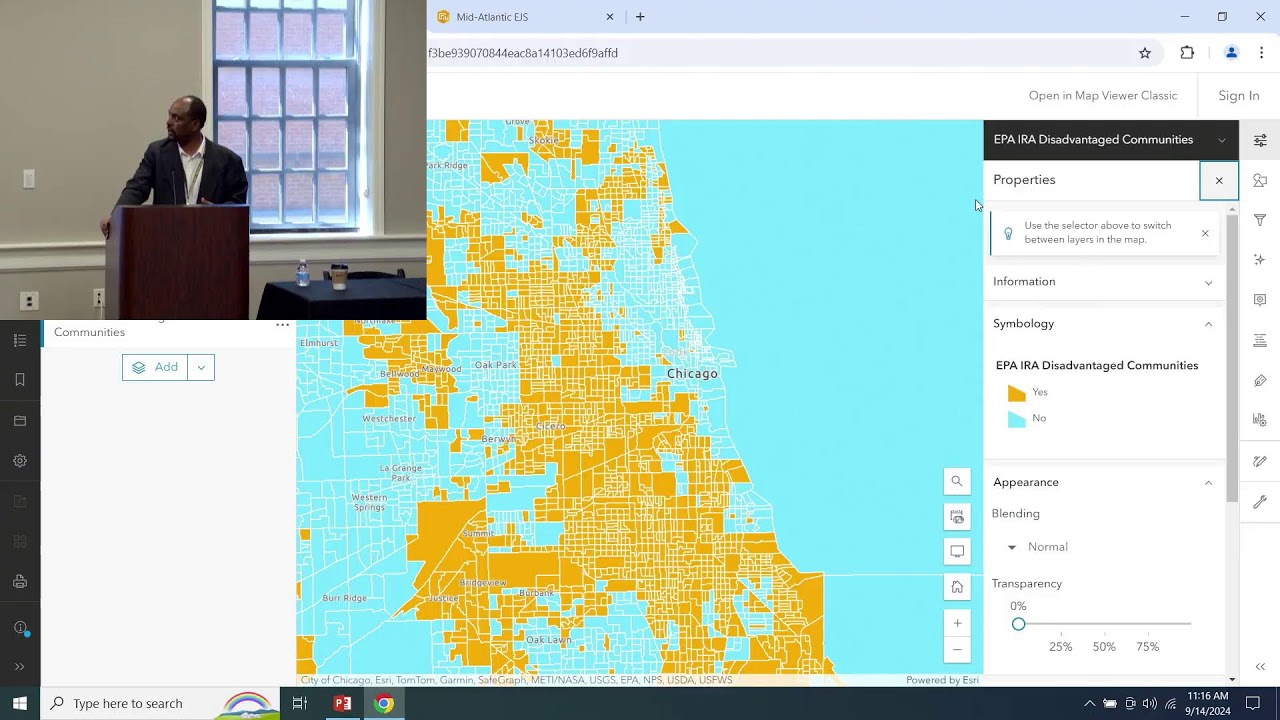Click the Powered by Esri attribution
This screenshot has width=1280, height=720.
tap(942, 681)
